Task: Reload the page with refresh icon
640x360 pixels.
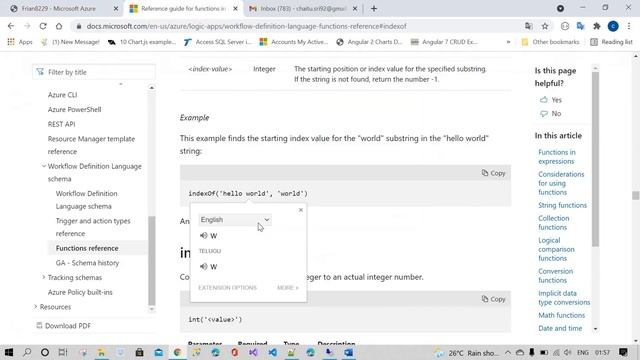Action: (x=43, y=26)
